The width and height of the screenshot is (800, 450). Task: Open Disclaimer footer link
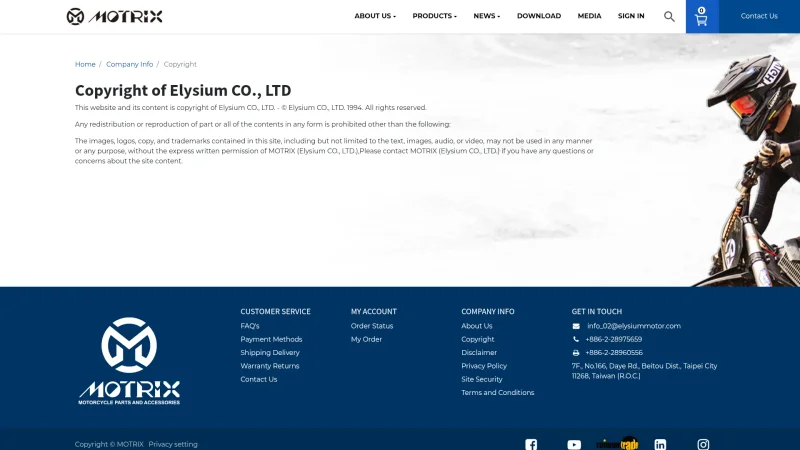coord(479,353)
